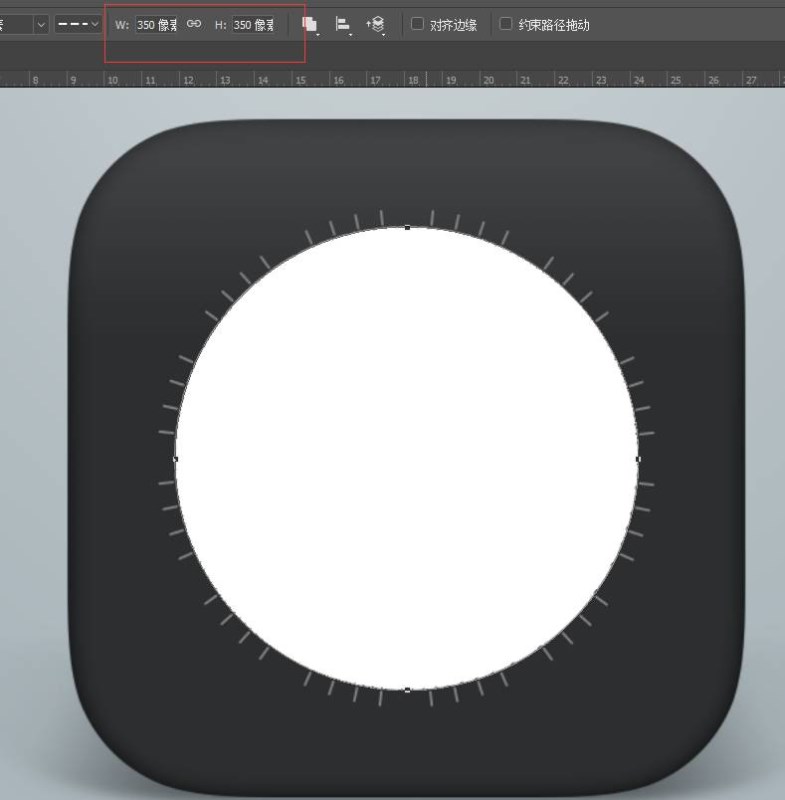This screenshot has height=800, width=785.
Task: Expand the stroke width dropdown arrow
Action: [x=41, y=24]
